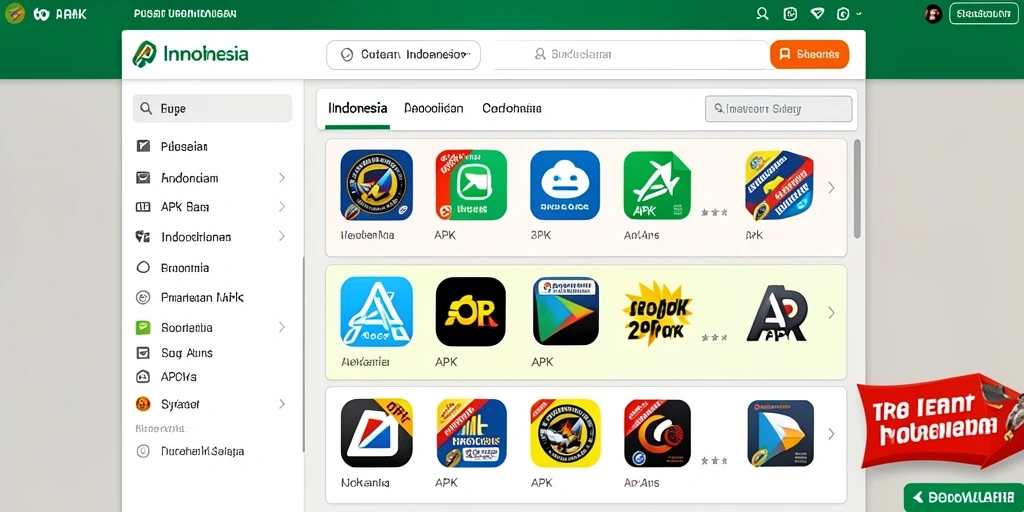This screenshot has height=512, width=1024.
Task: Click the APK Bam sidebar icon
Action: click(x=142, y=207)
